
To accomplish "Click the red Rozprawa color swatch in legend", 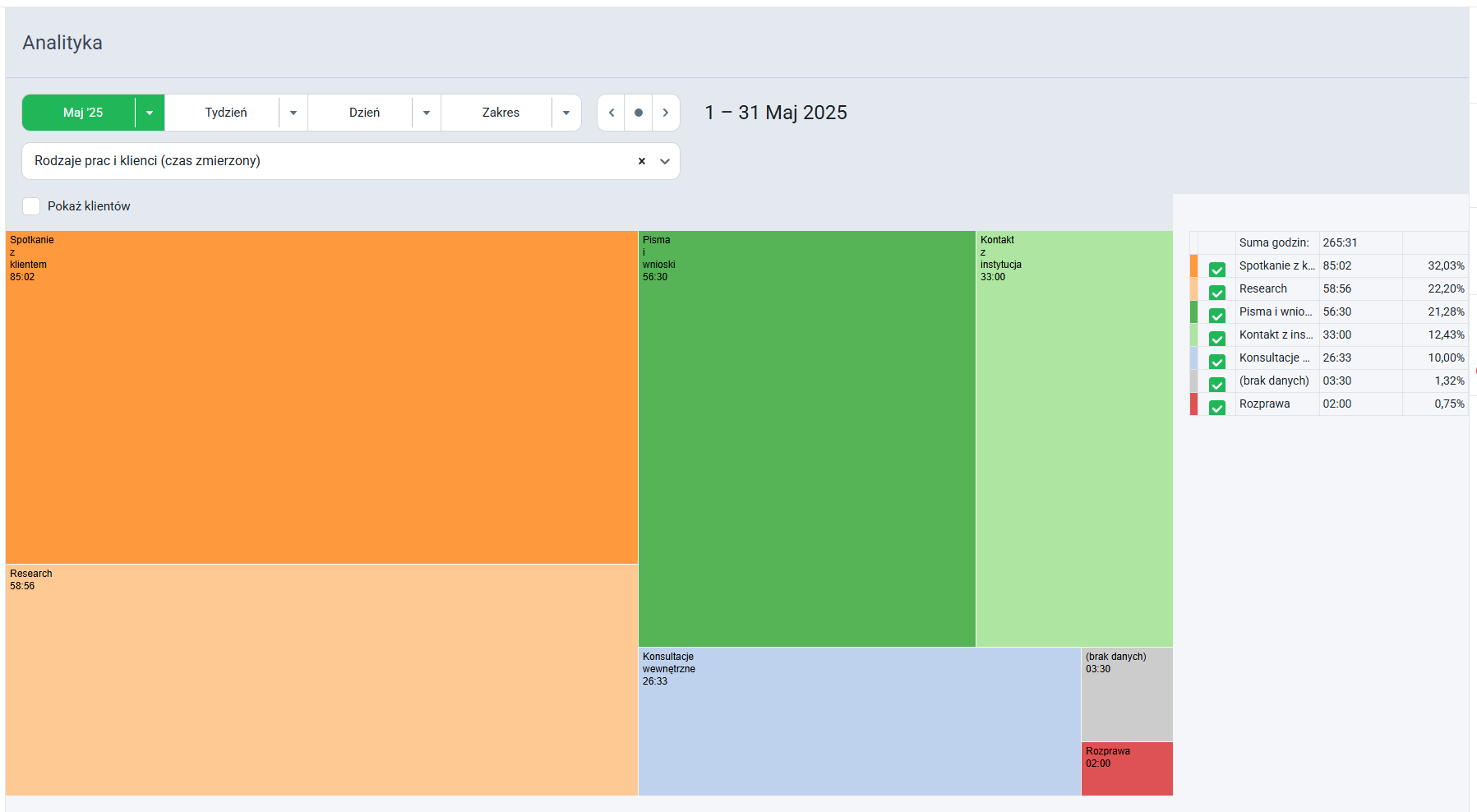I will pyautogui.click(x=1194, y=404).
